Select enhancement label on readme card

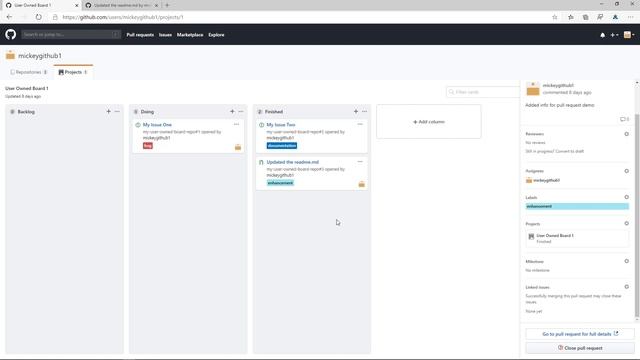(280, 183)
